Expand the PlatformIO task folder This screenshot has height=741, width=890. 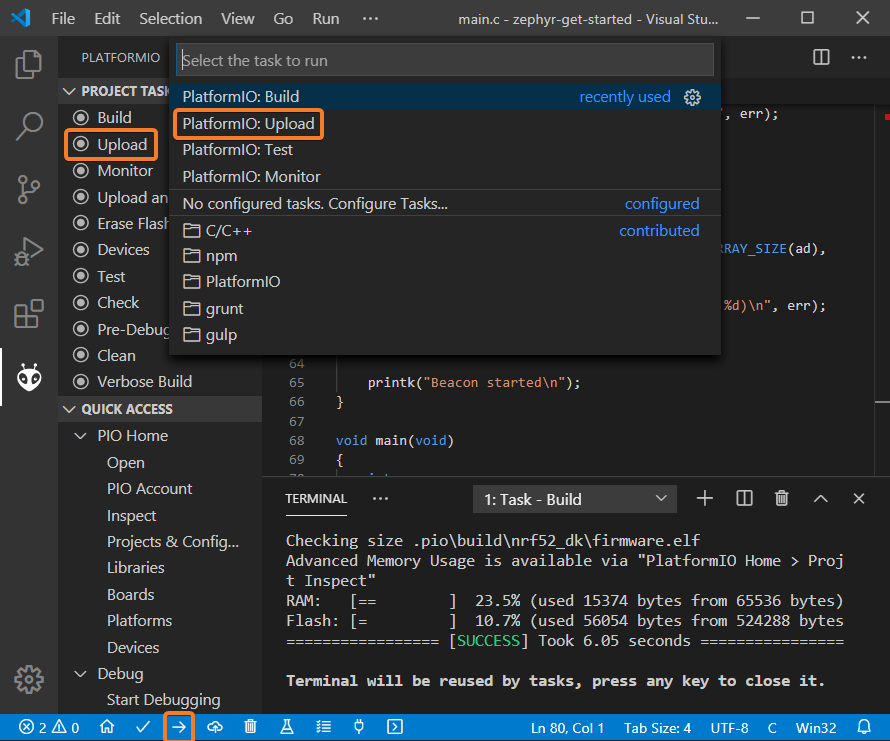445,282
